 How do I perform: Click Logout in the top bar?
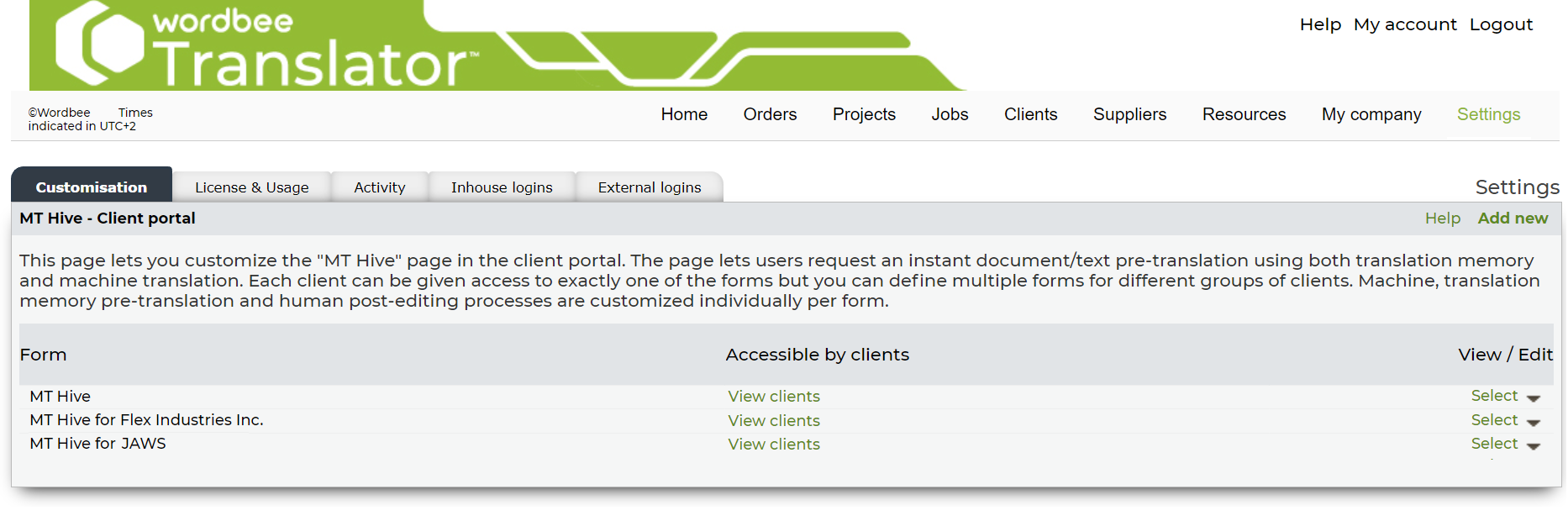1500,24
